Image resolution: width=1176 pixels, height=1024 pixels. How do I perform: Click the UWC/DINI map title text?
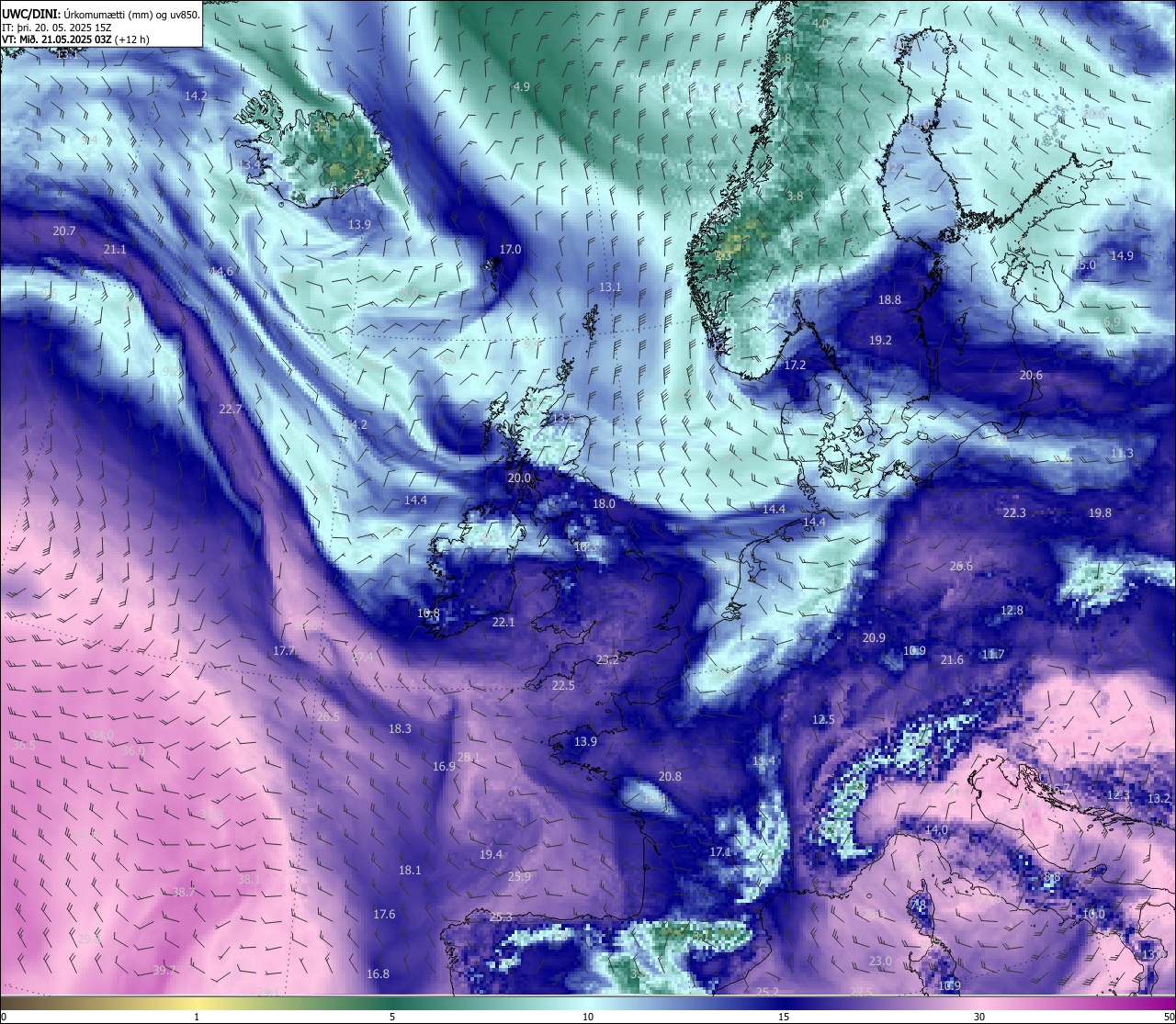(100, 15)
